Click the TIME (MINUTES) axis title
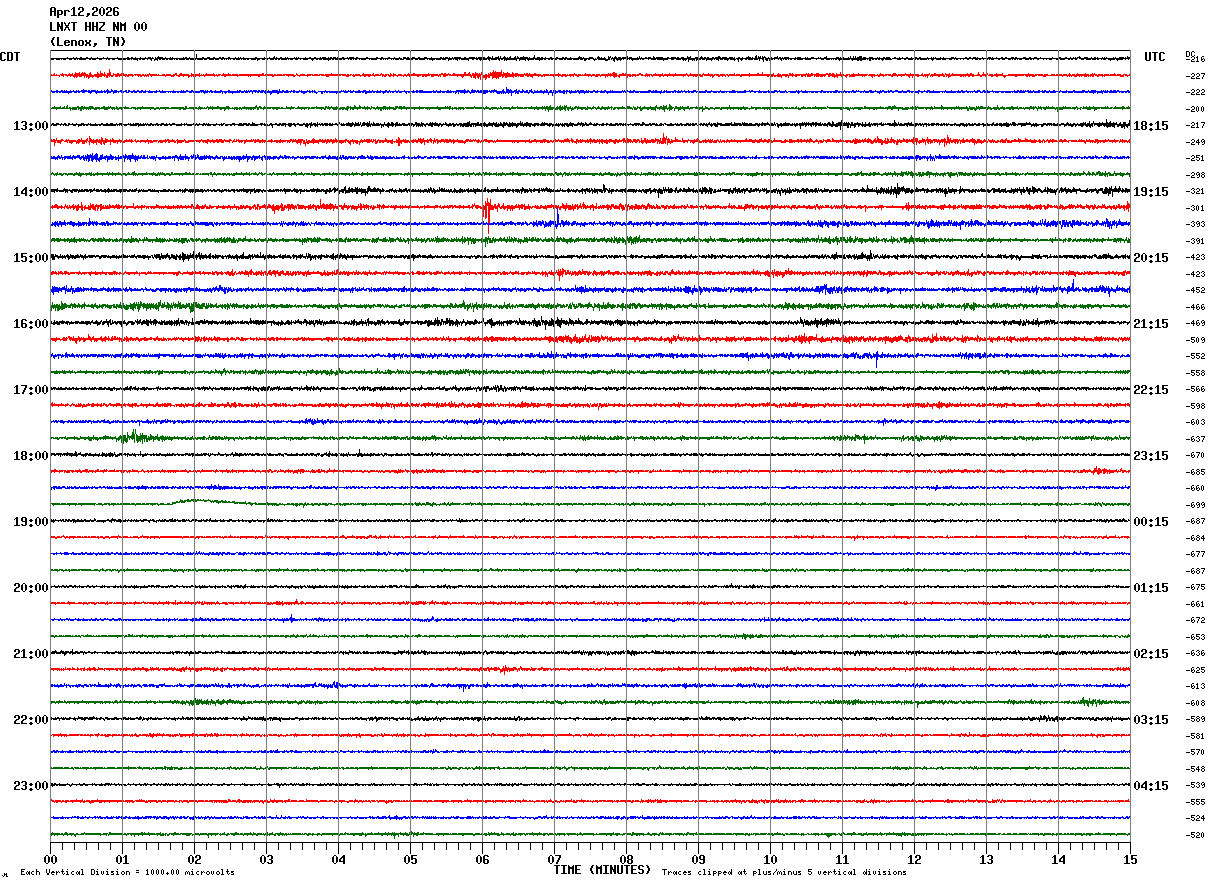The image size is (1210, 886). tap(602, 870)
